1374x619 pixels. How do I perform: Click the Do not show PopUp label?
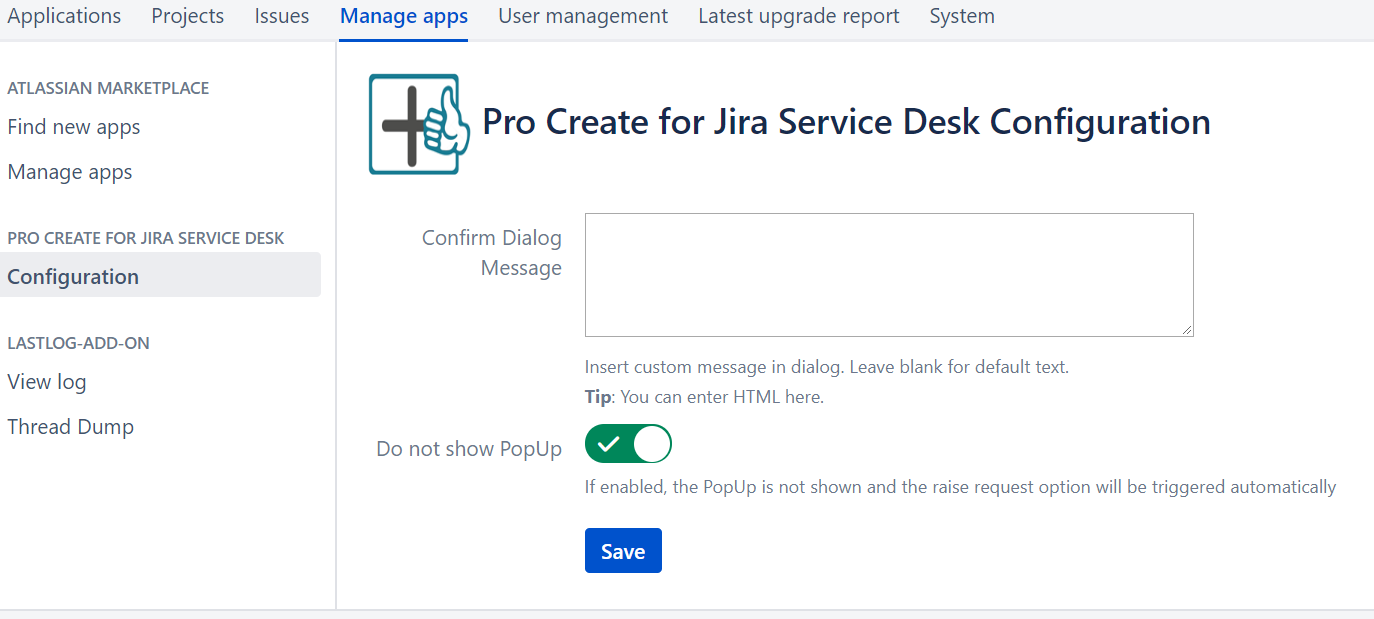[469, 449]
